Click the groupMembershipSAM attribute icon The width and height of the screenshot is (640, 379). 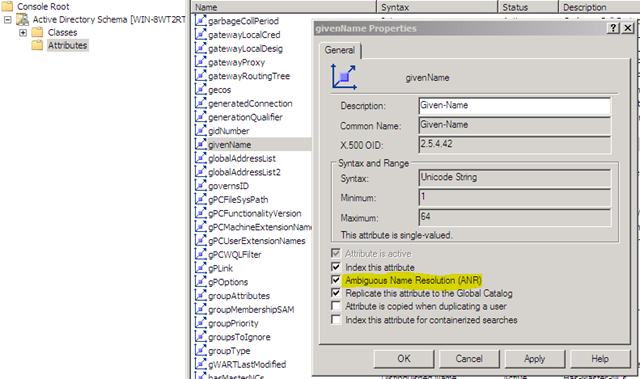[200, 309]
